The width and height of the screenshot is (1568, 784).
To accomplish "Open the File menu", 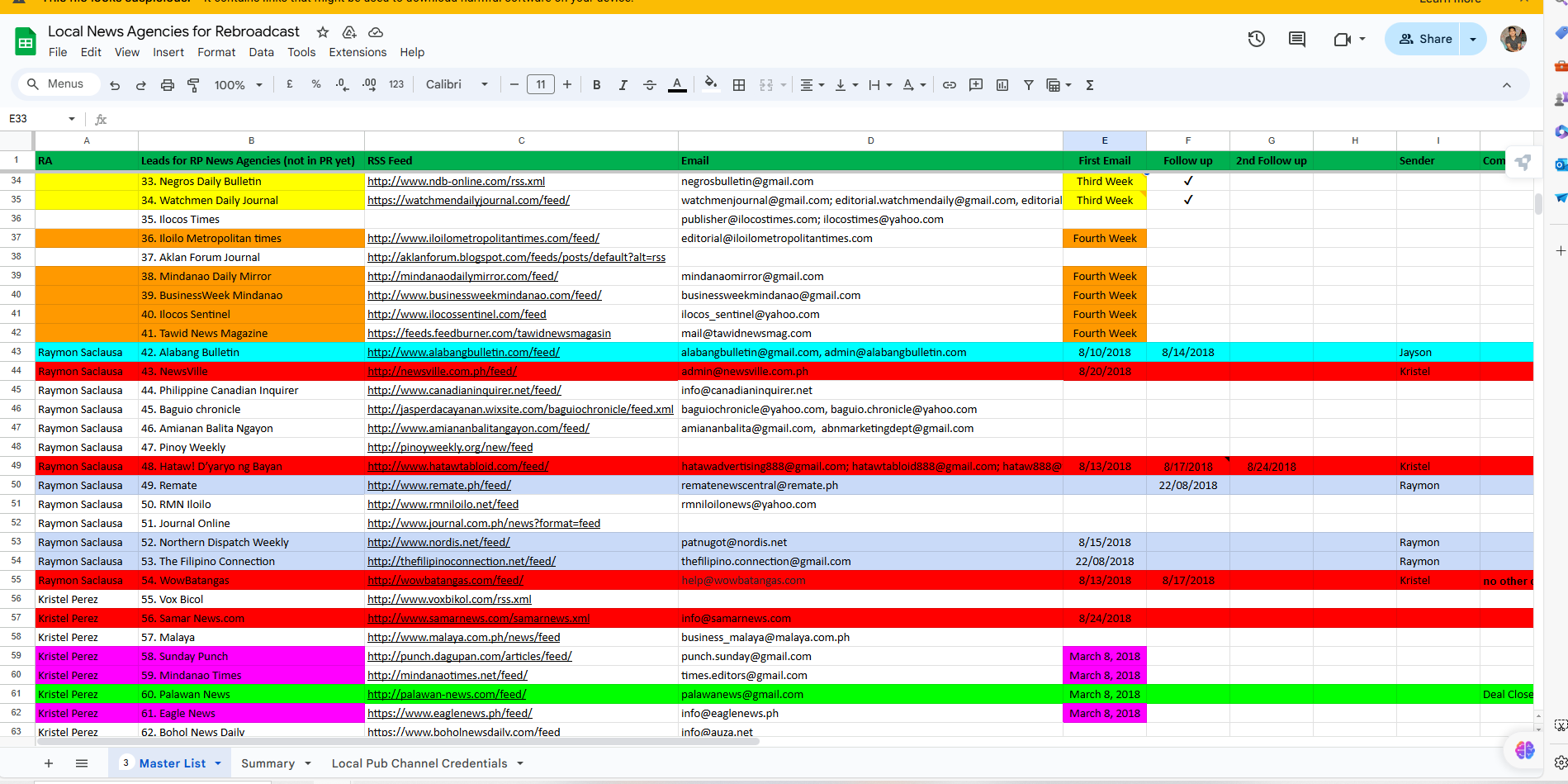I will (x=58, y=52).
